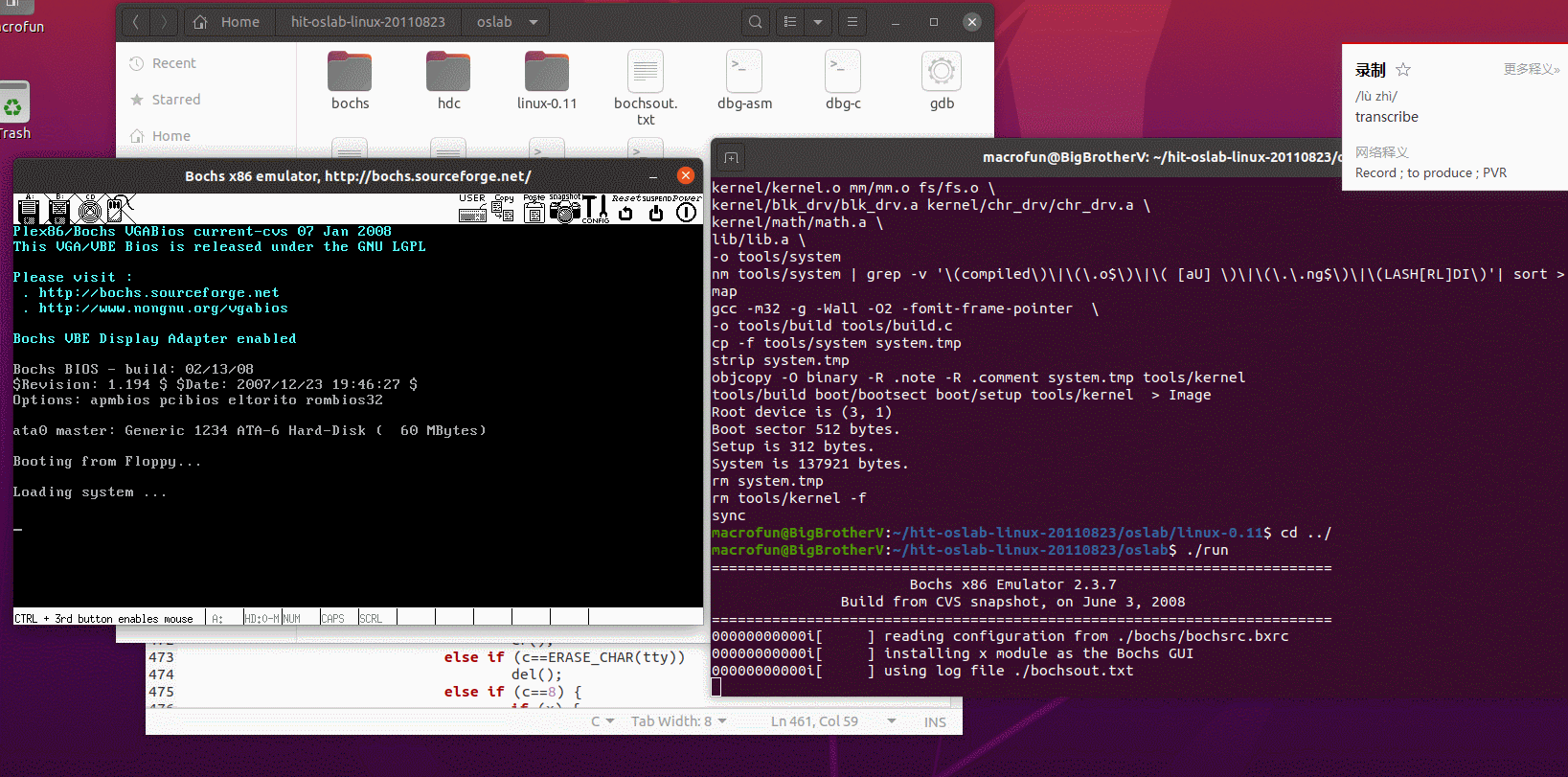This screenshot has height=777, width=1568.
Task: Select the gdb executable file
Action: [942, 80]
